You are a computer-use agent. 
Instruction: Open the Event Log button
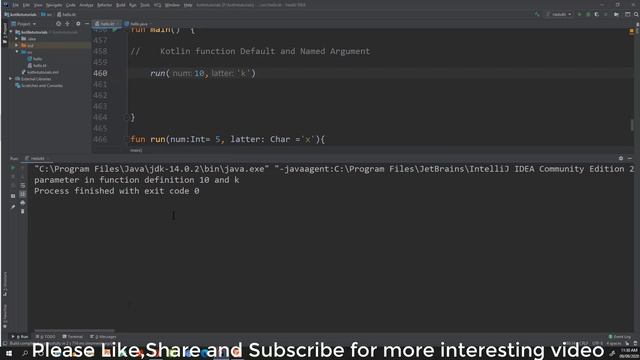tap(620, 337)
